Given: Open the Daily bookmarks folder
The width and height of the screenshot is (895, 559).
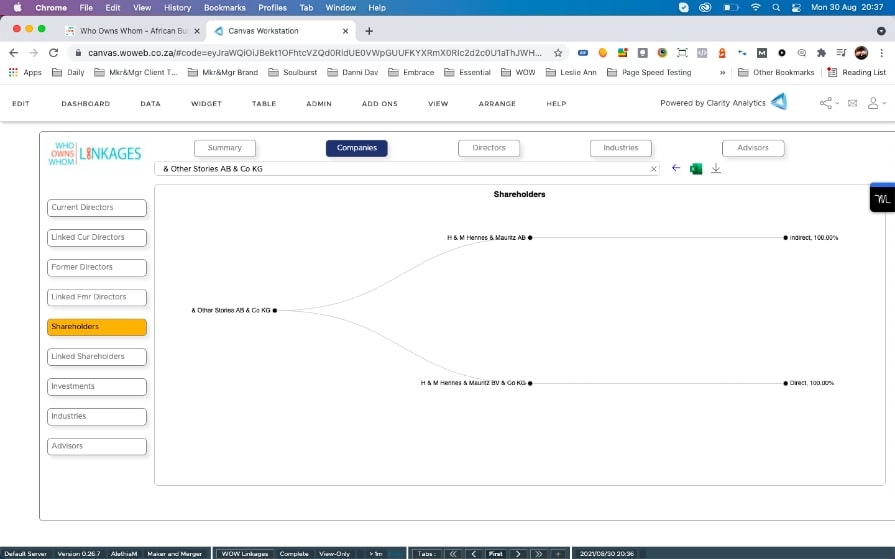Looking at the screenshot, I should click(x=68, y=73).
